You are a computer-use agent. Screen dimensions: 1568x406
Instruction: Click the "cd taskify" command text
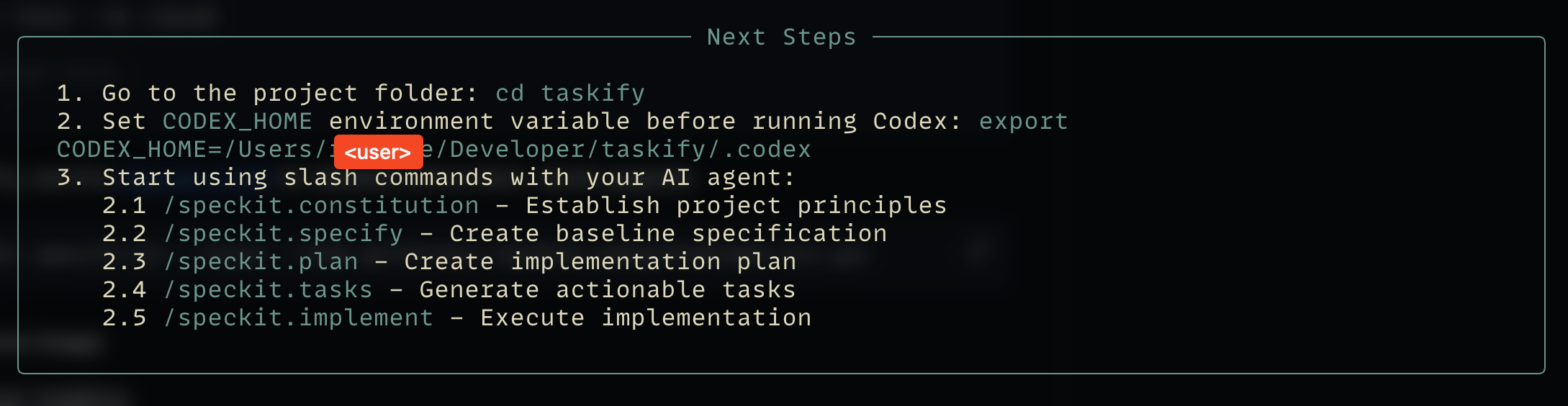tap(569, 93)
